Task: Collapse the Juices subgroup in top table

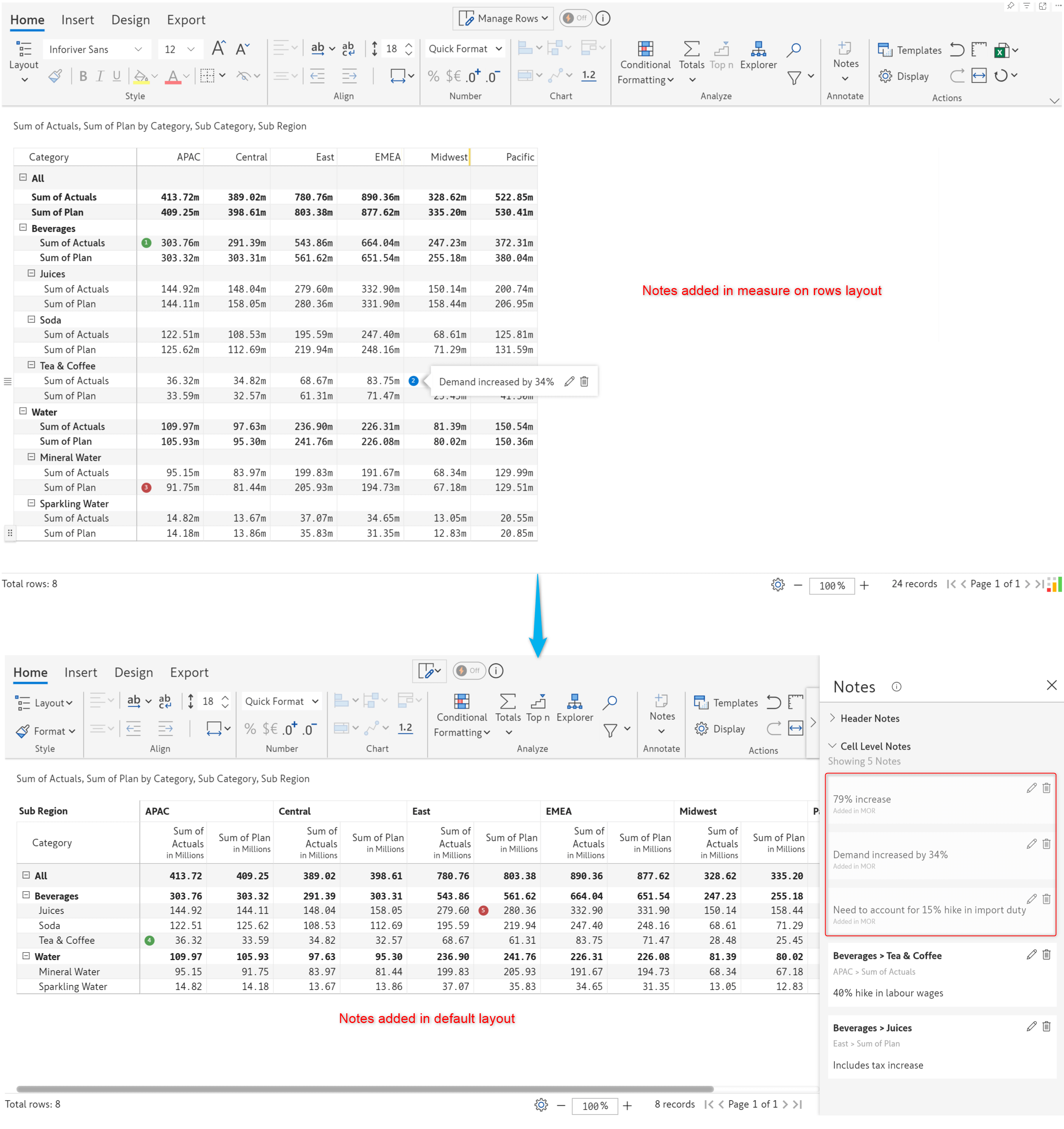Action: point(31,273)
